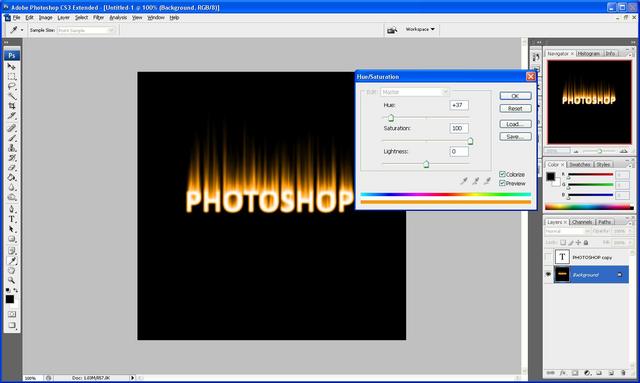Select the Paint Bucket tool

pos(11,178)
